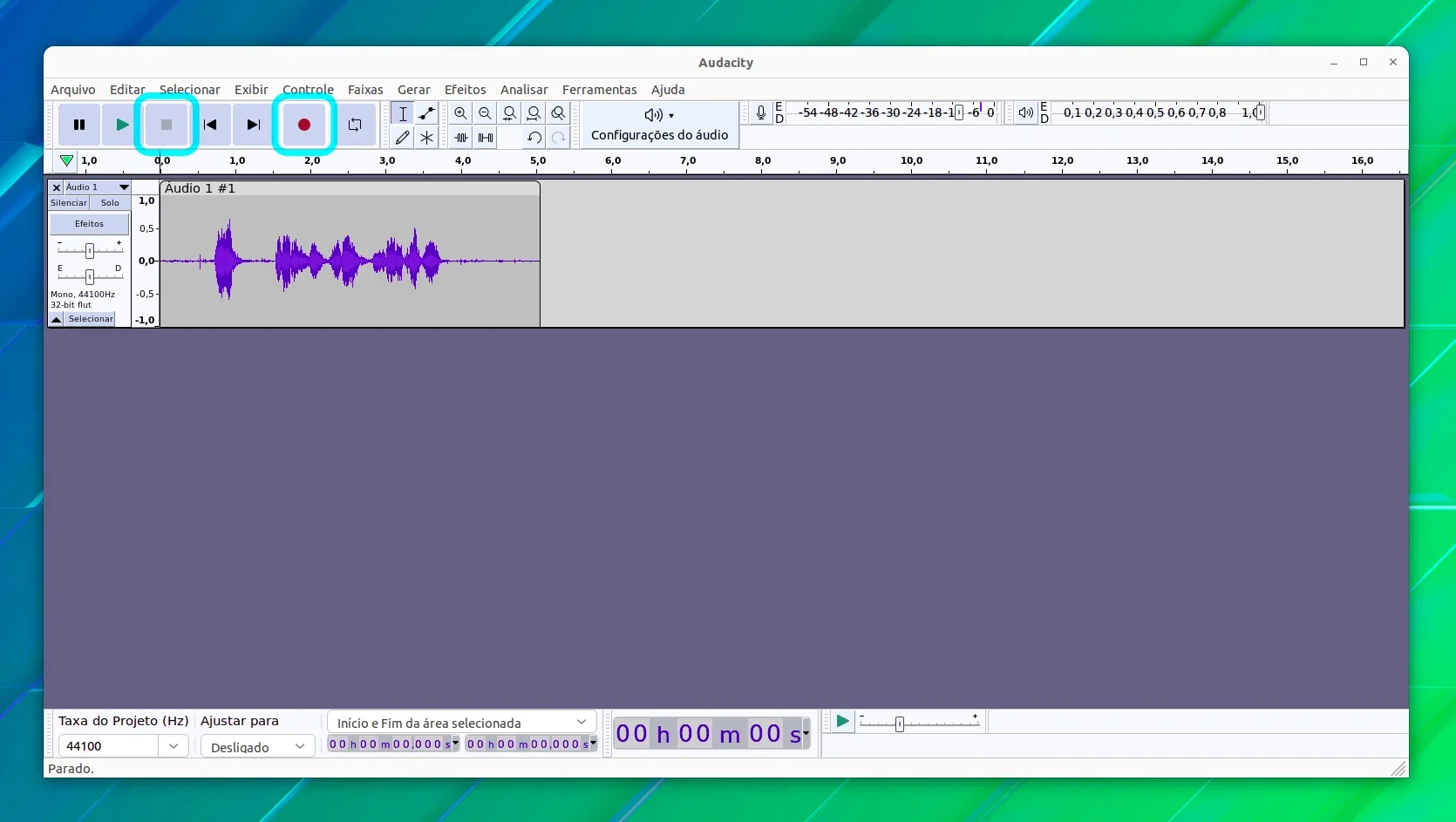Click the Zoom Toggle icon
This screenshot has height=822, width=1456.
pyautogui.click(x=559, y=113)
